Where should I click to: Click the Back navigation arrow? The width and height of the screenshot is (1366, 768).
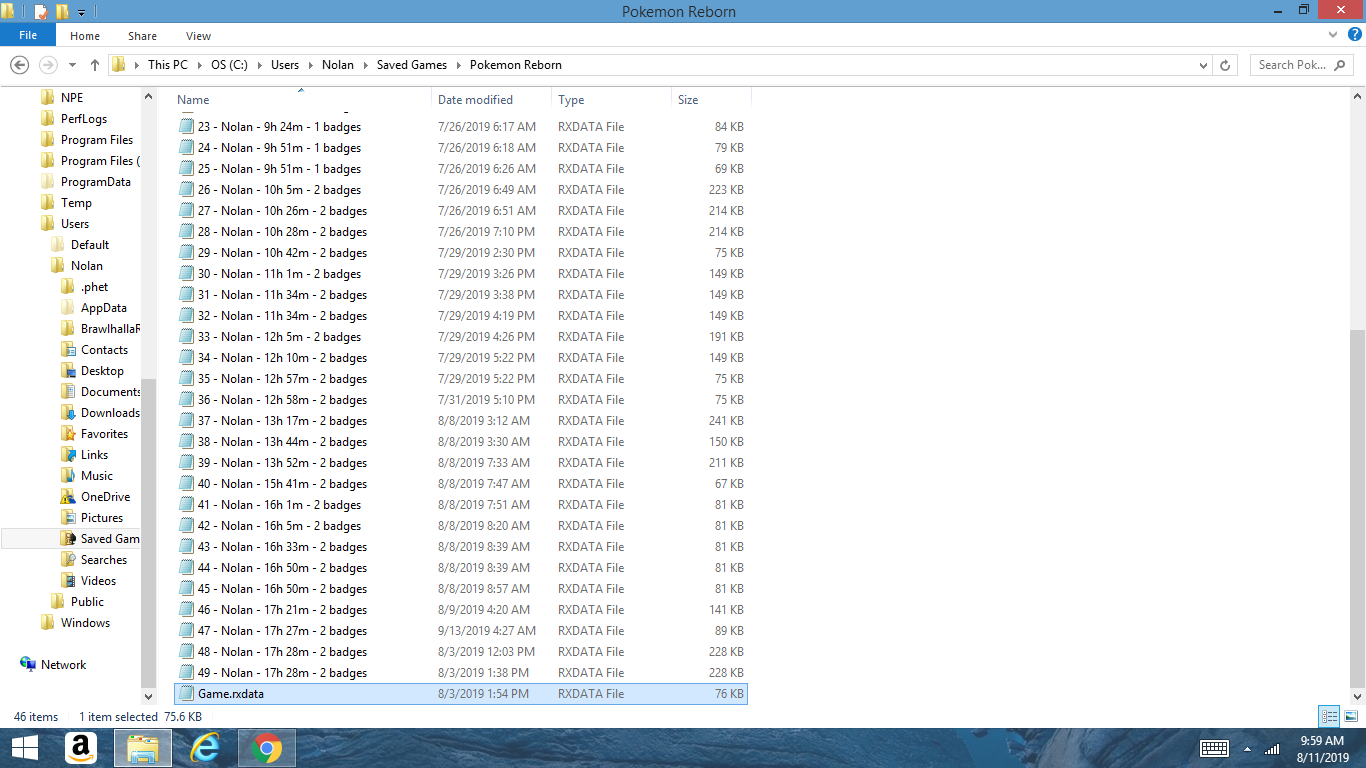pyautogui.click(x=18, y=65)
